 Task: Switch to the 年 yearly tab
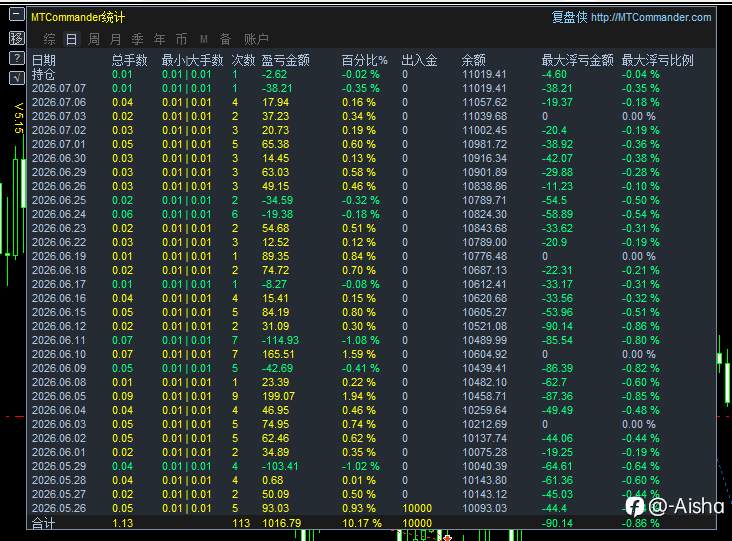point(159,39)
